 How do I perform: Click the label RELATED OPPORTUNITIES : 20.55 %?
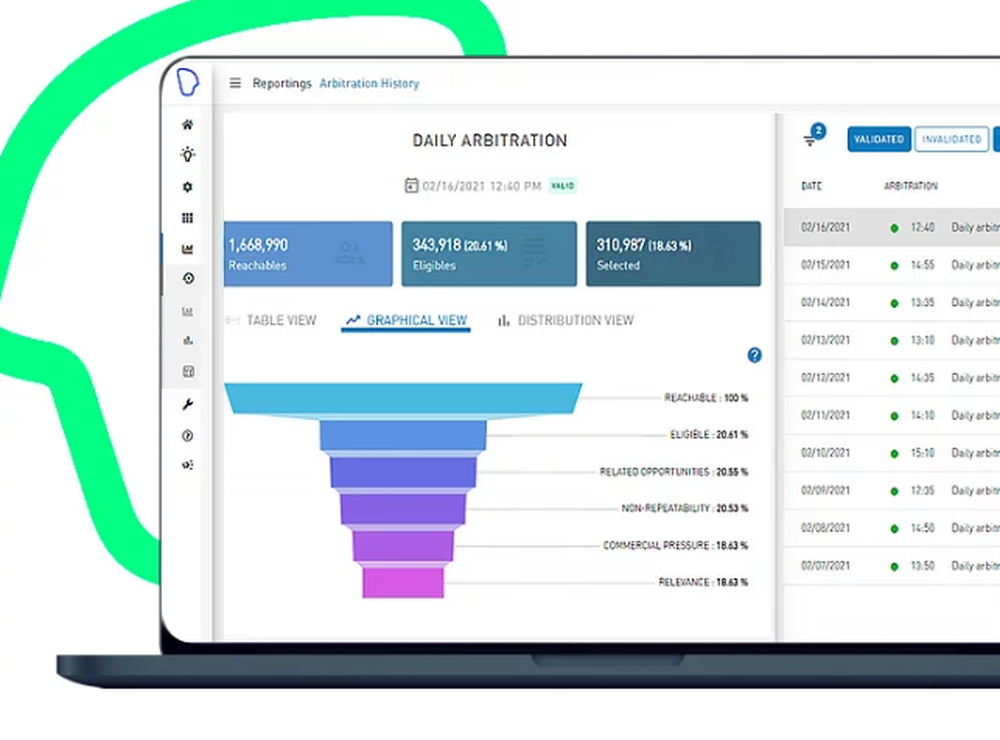click(x=673, y=472)
